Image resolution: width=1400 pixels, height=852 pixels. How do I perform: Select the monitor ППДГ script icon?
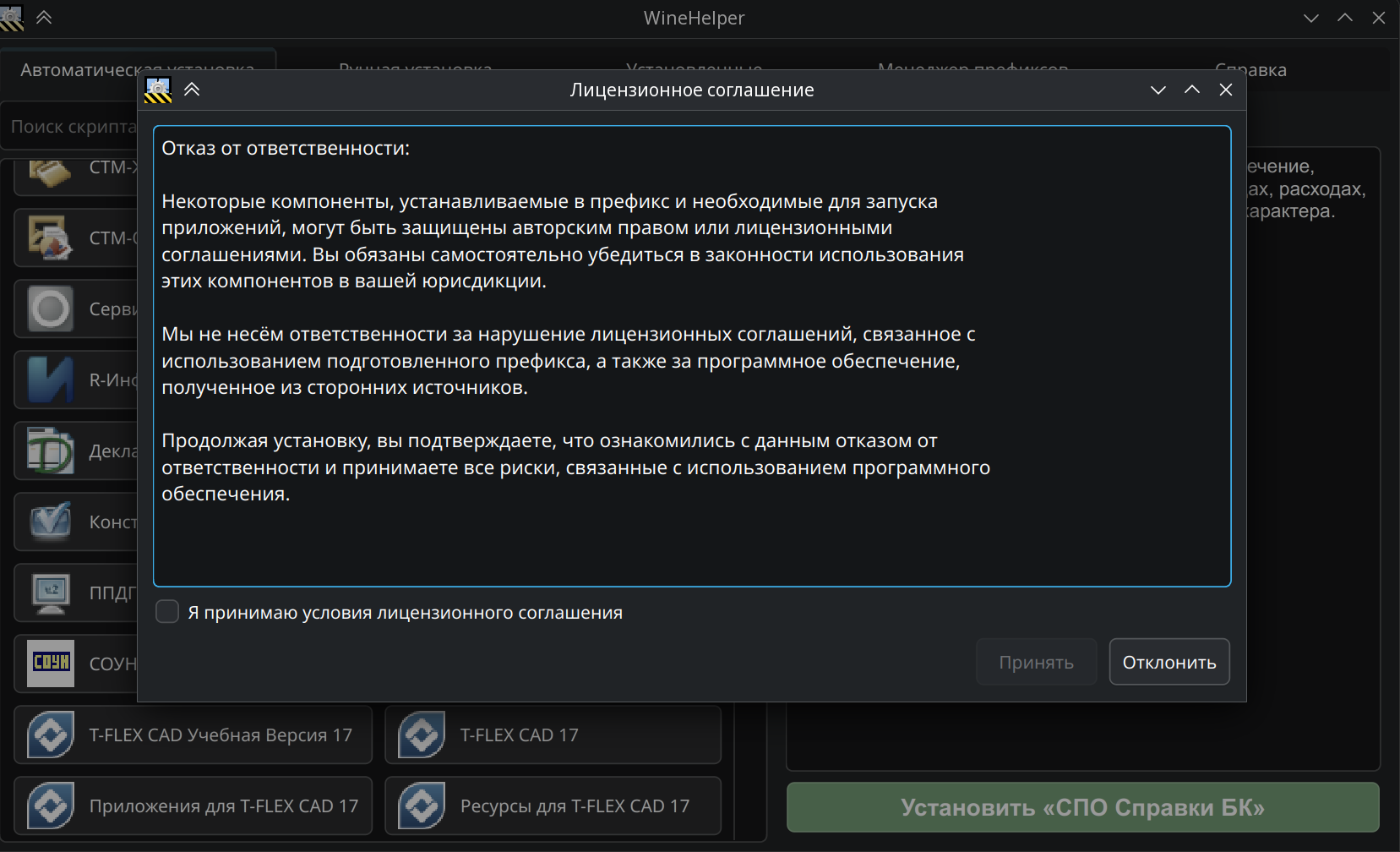tap(50, 593)
